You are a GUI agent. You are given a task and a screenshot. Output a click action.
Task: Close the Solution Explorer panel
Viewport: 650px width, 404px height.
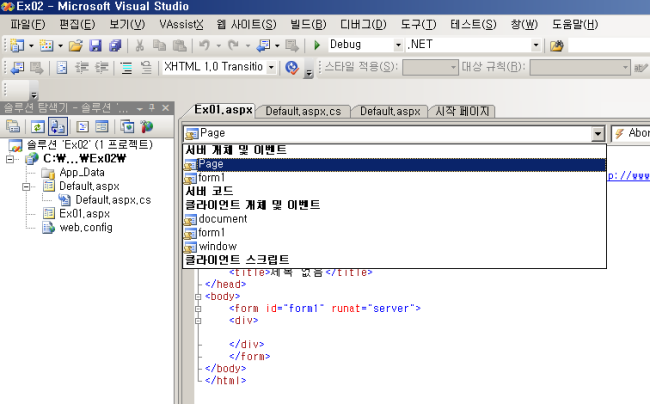point(165,106)
